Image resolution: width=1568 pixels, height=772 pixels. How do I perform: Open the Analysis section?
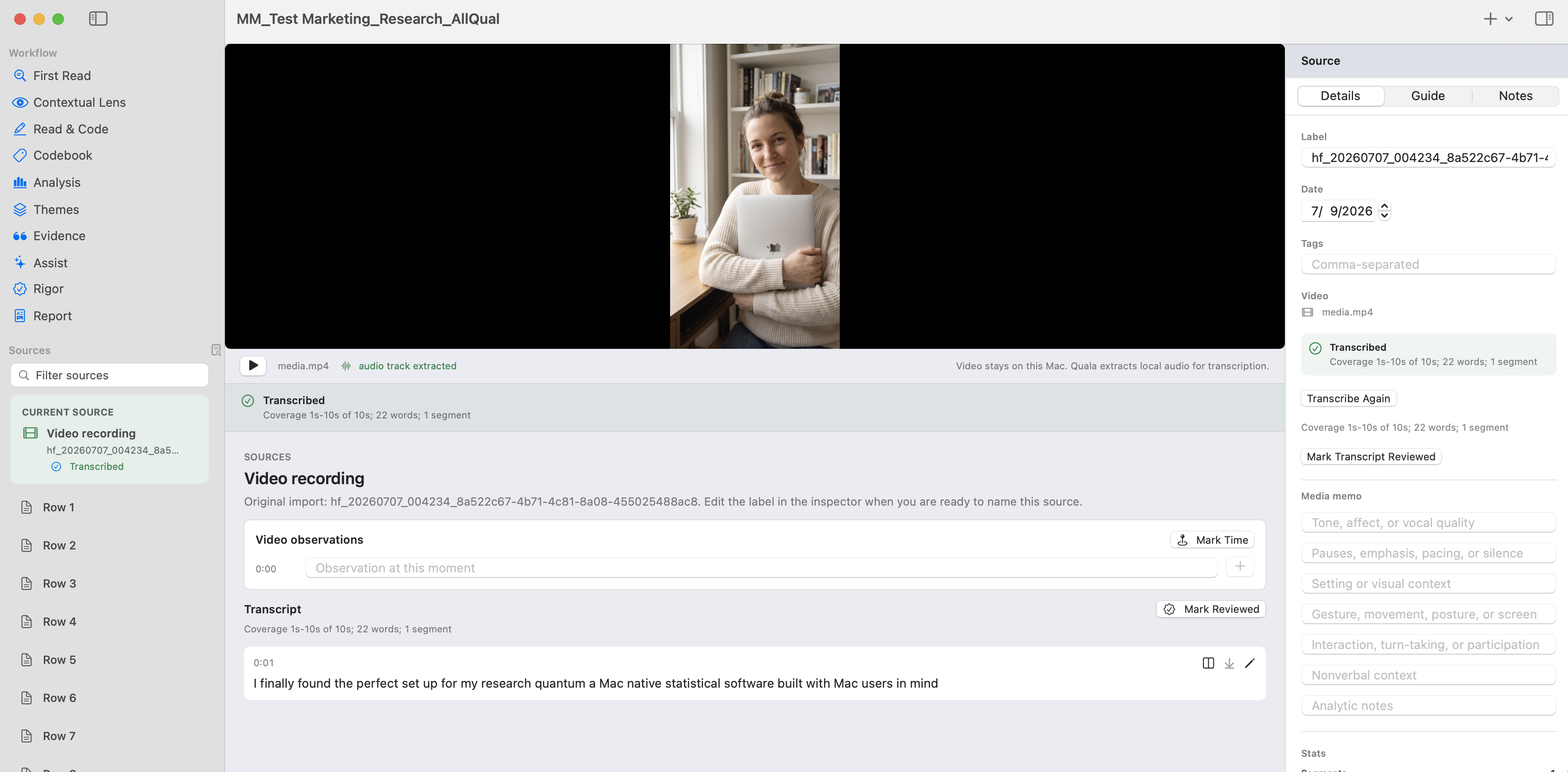click(57, 183)
